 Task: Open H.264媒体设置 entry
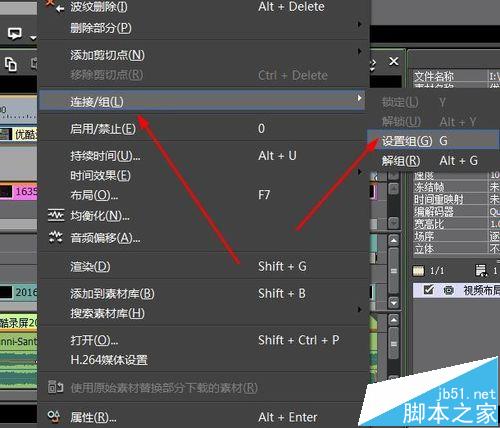point(203,360)
